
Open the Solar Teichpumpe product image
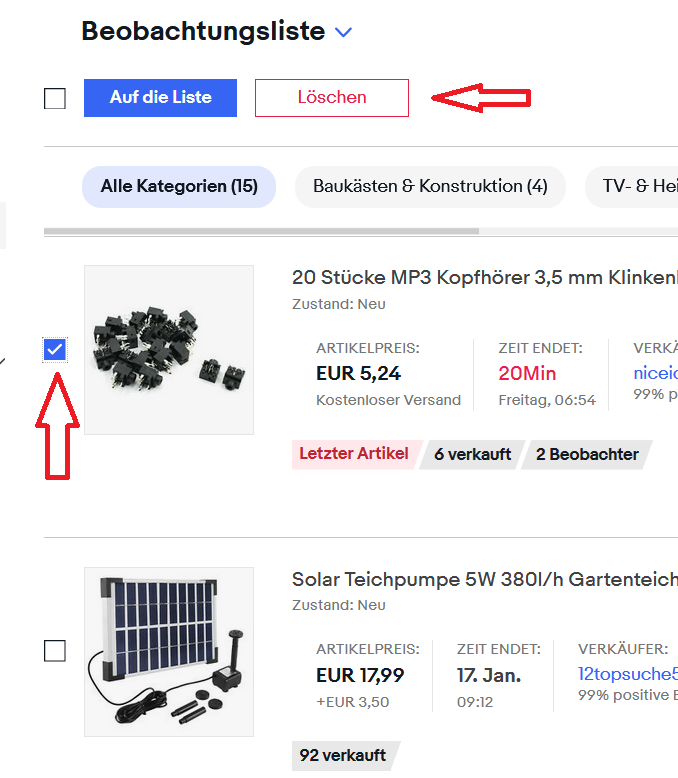click(169, 652)
